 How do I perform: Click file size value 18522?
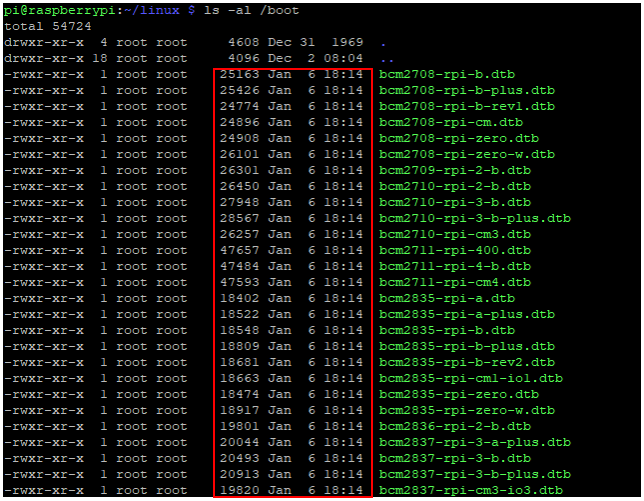(x=239, y=315)
